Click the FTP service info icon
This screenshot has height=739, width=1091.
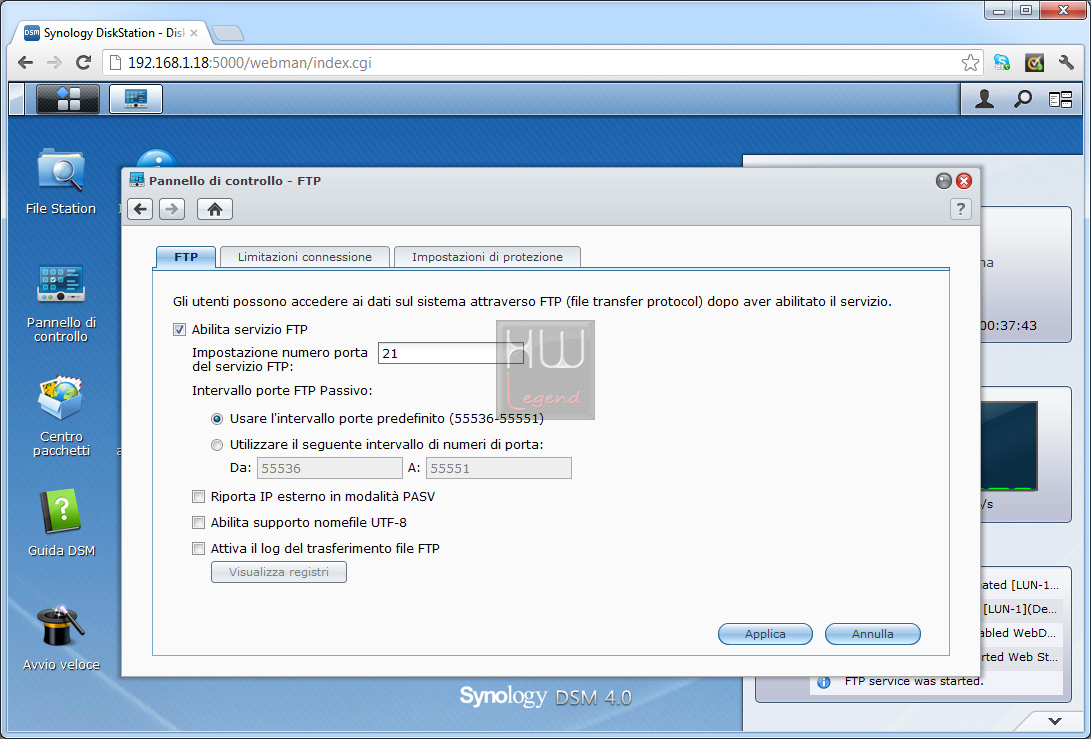coord(824,682)
